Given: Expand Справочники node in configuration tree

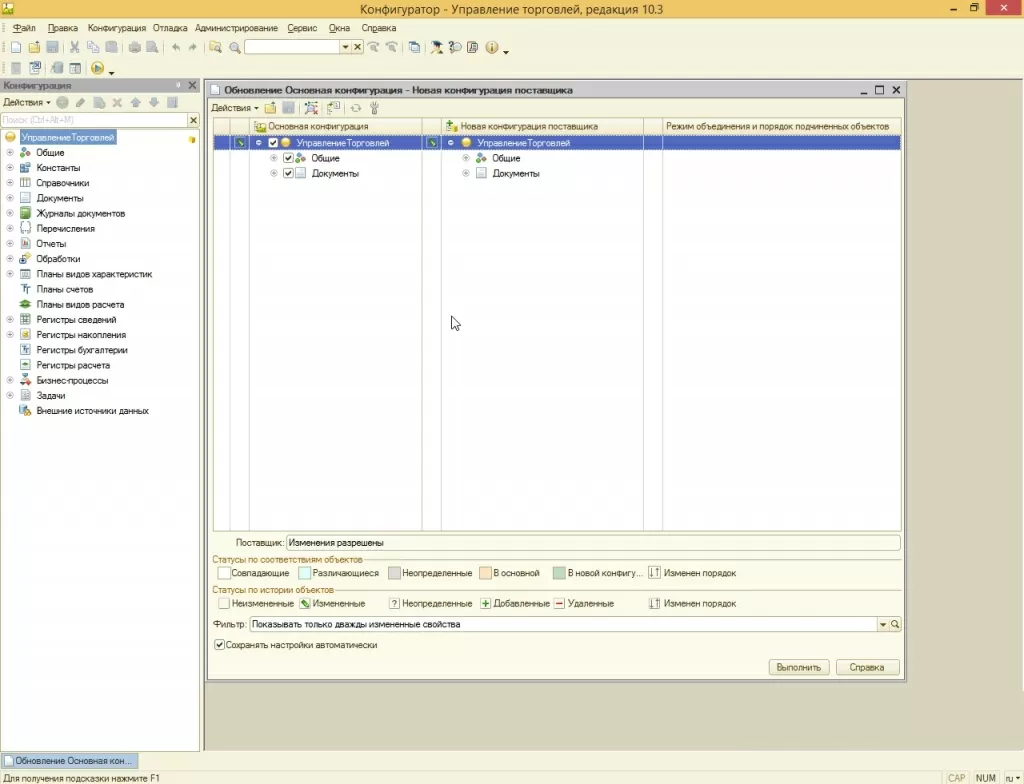Looking at the screenshot, I should (10, 183).
